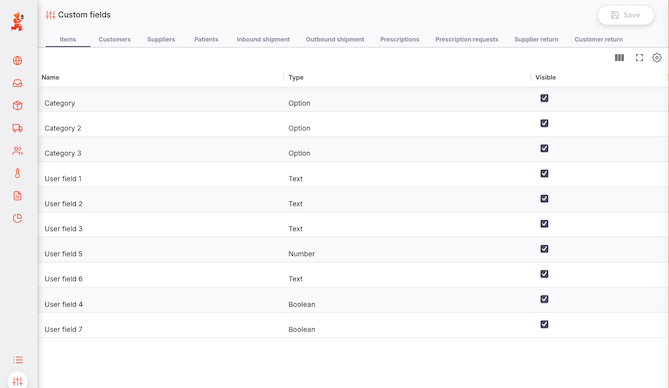Viewport: 669px width, 388px height.
Task: Click the sliders icon beside Custom fields title
Action: (x=50, y=15)
